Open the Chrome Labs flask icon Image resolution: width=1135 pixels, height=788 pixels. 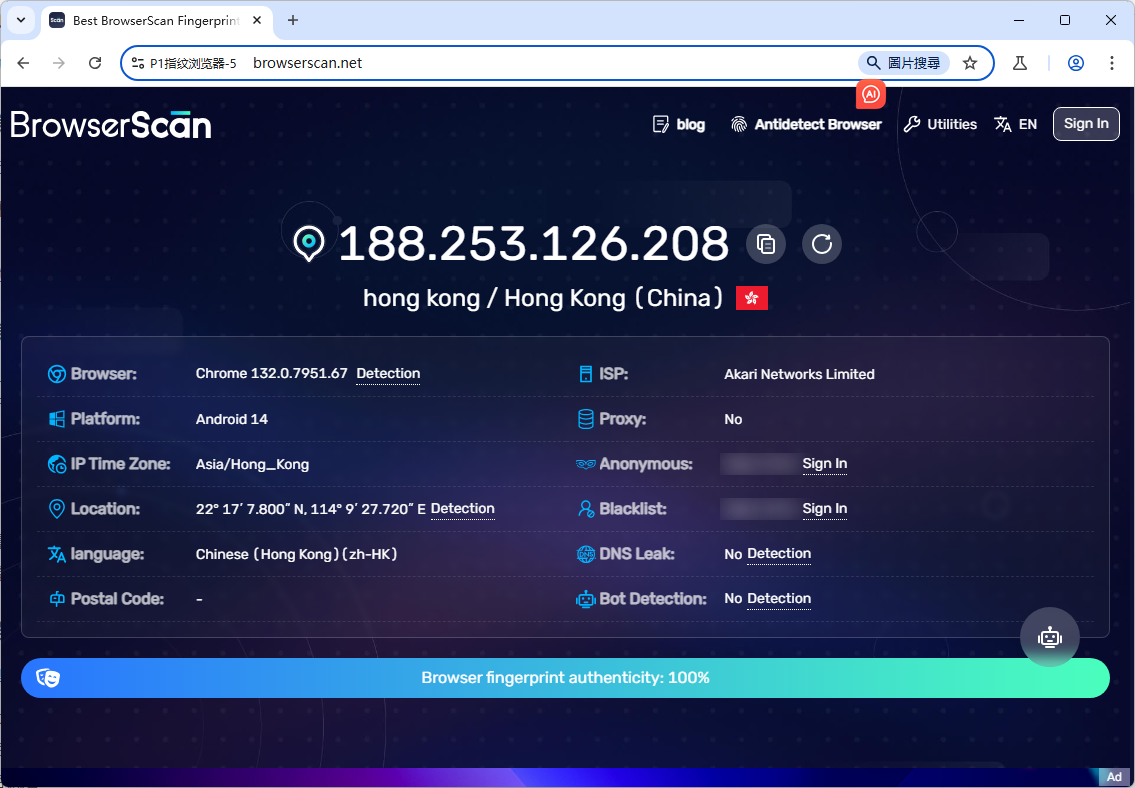point(1020,63)
